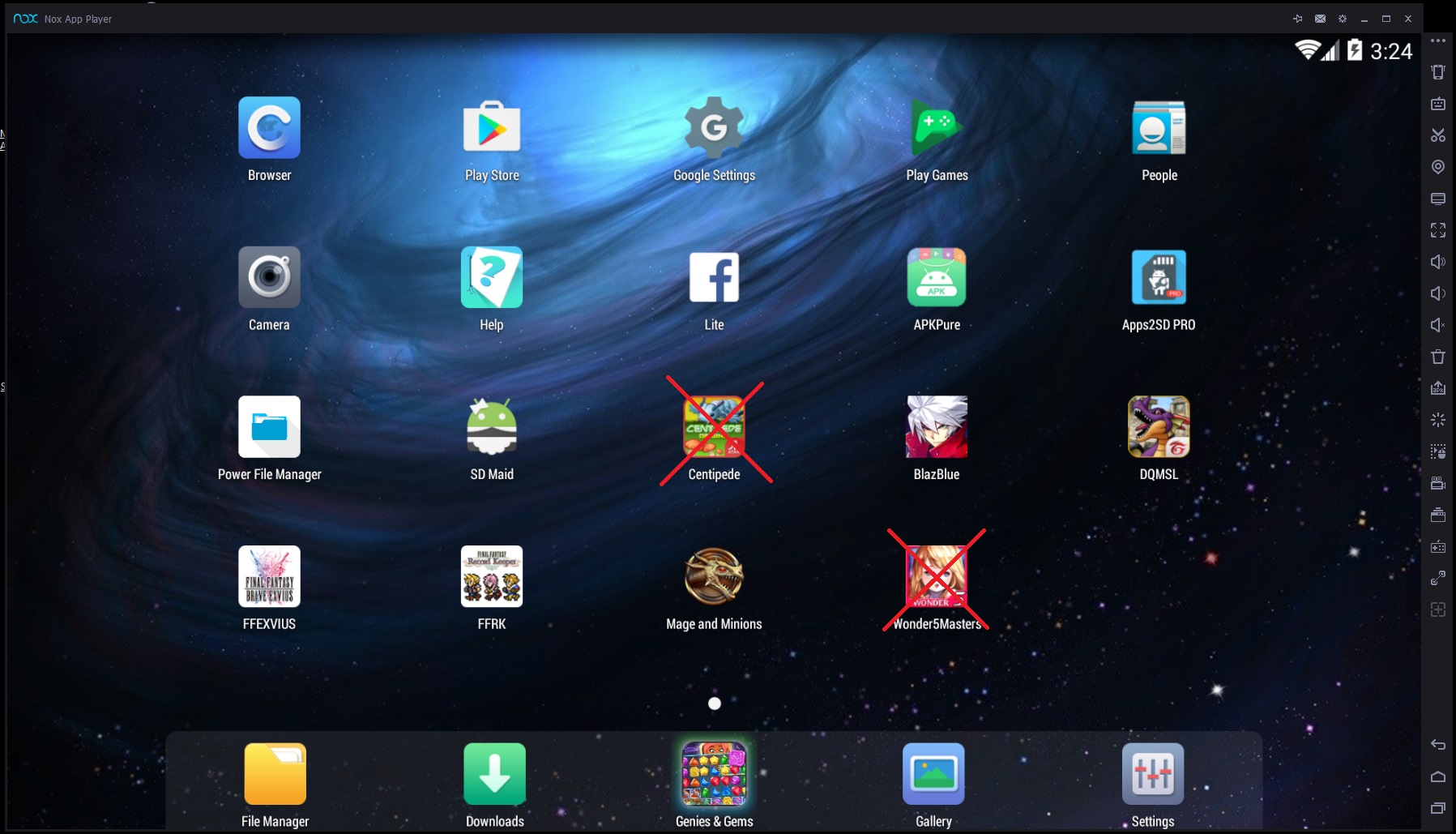This screenshot has height=834, width=1456.
Task: Open controller gamepad configuration icon
Action: click(x=1438, y=547)
